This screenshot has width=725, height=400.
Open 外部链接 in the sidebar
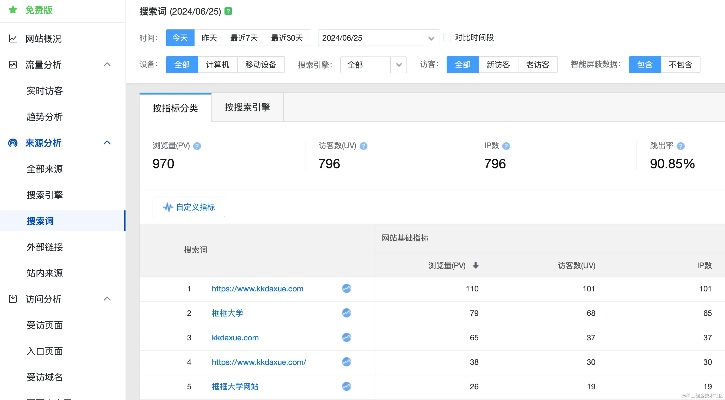coord(45,247)
